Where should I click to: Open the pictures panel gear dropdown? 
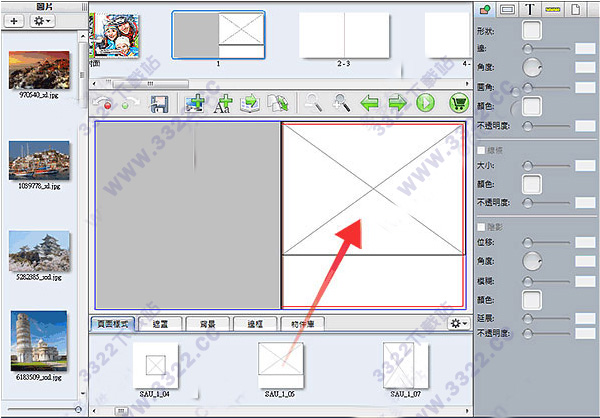(x=42, y=21)
